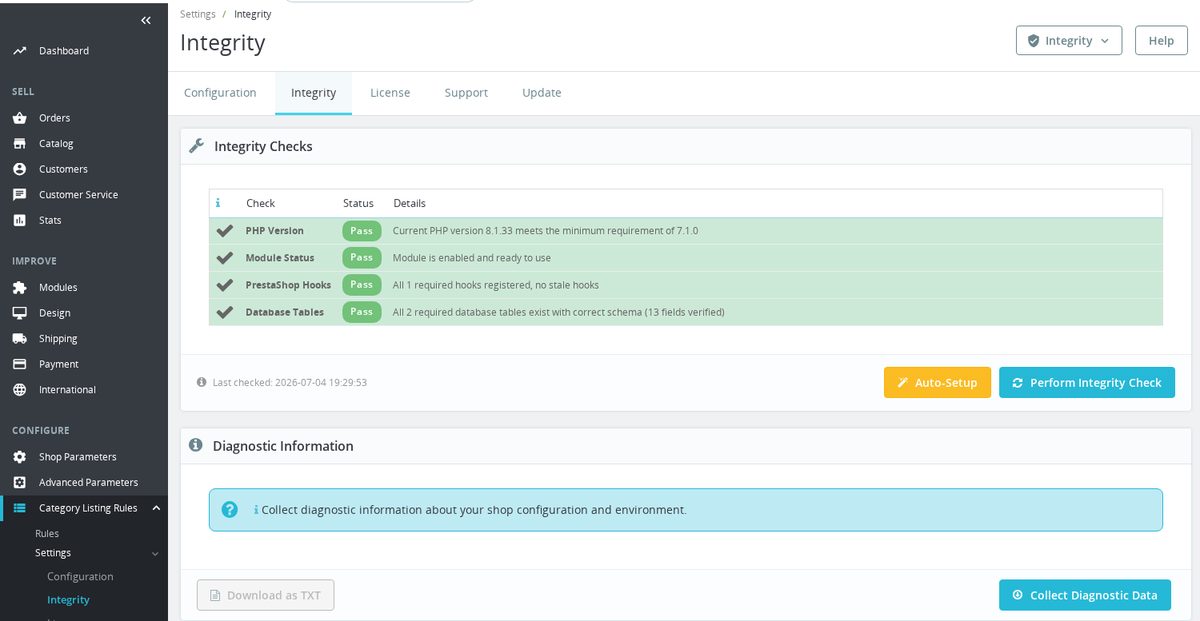Screen dimensions: 1200x621
Task: Click the Orders basket icon
Action: (19, 117)
